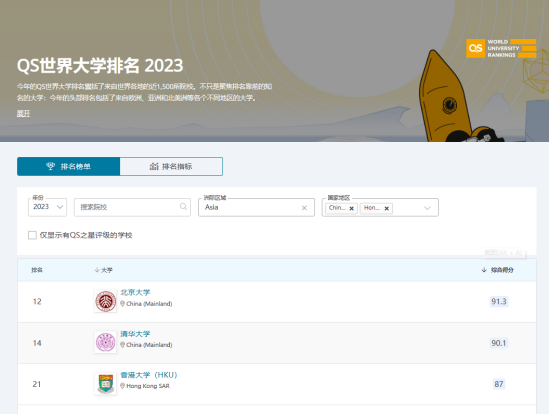Click score 91.3 for Peking University

click(499, 301)
